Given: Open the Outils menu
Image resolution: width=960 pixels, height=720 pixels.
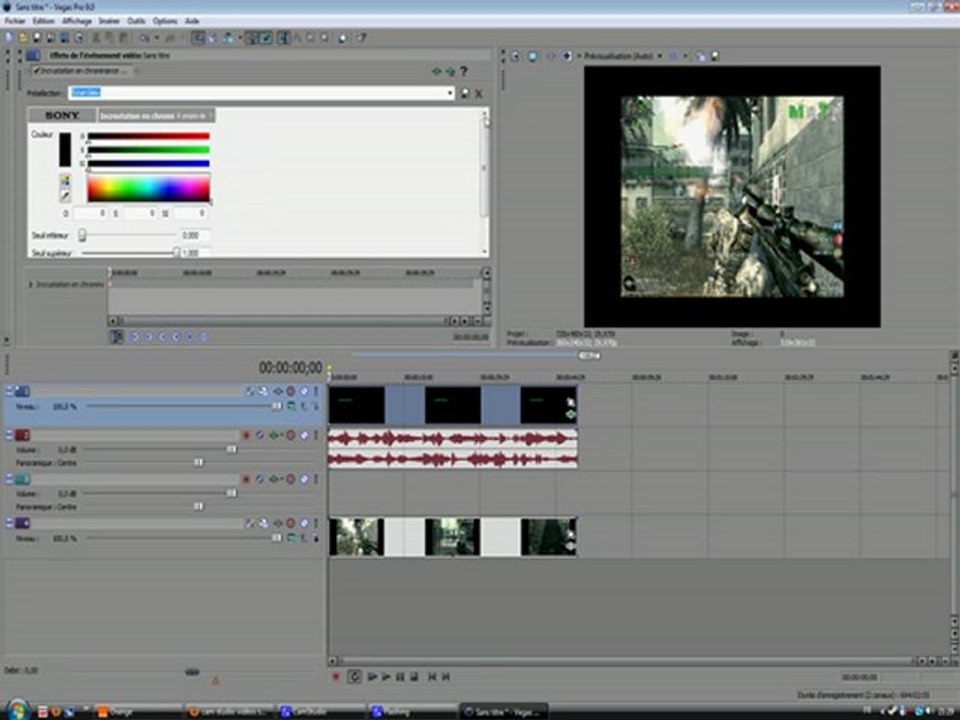Looking at the screenshot, I should [x=136, y=21].
